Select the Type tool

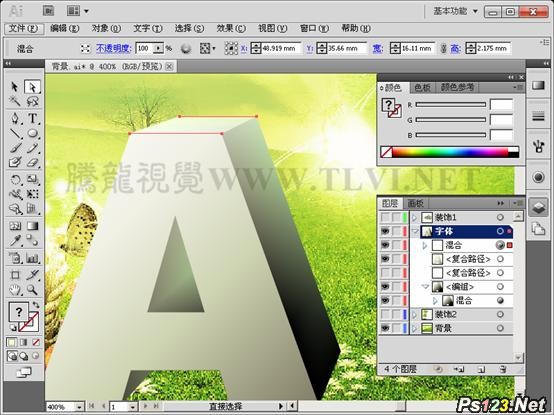32,118
